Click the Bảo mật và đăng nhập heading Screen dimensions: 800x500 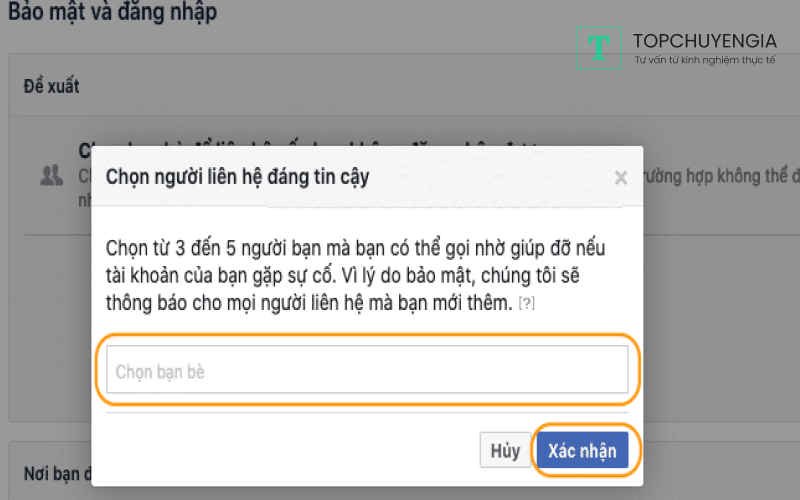point(112,11)
